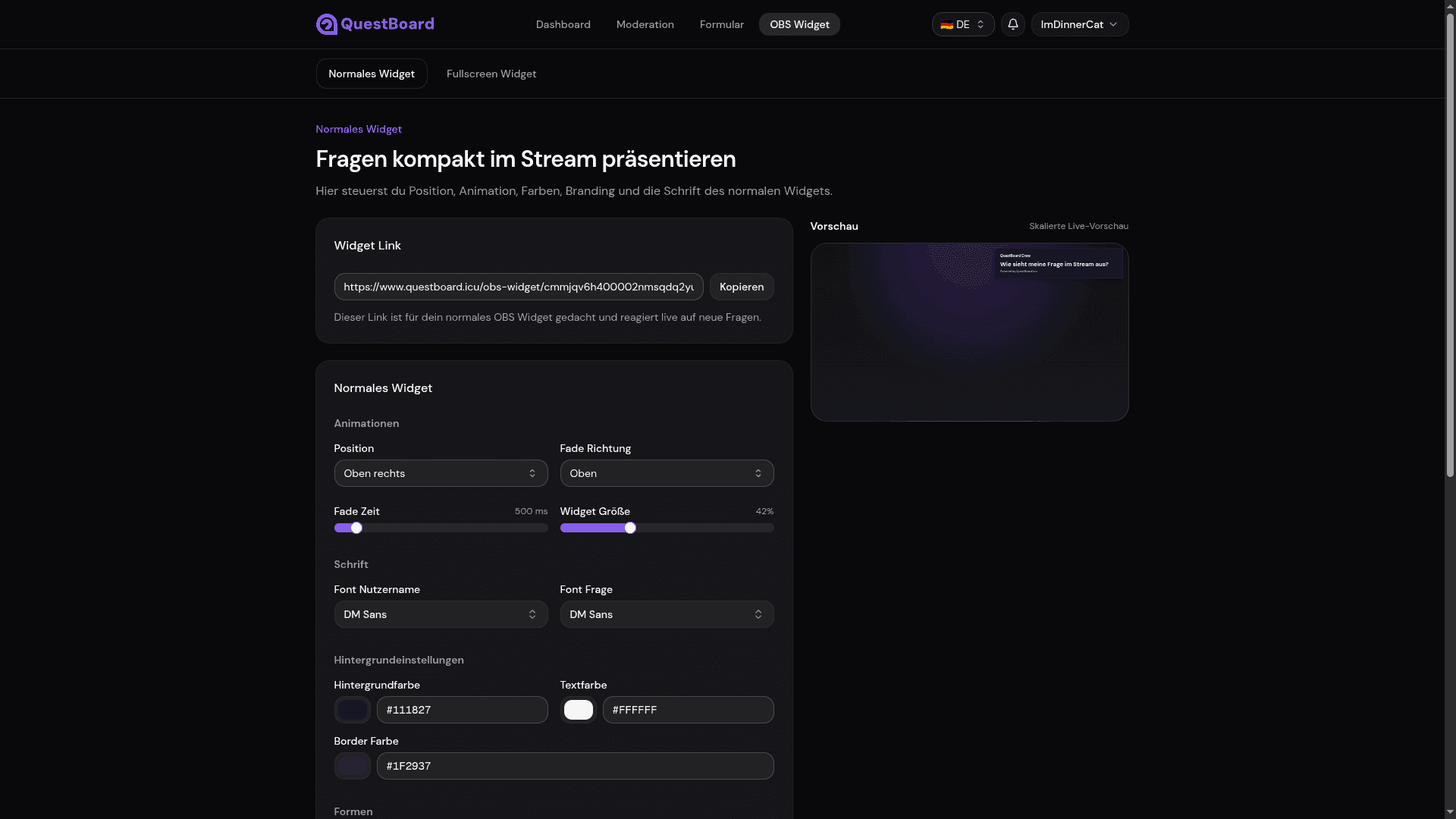Open the Textfarbe white color swatch

tap(578, 710)
